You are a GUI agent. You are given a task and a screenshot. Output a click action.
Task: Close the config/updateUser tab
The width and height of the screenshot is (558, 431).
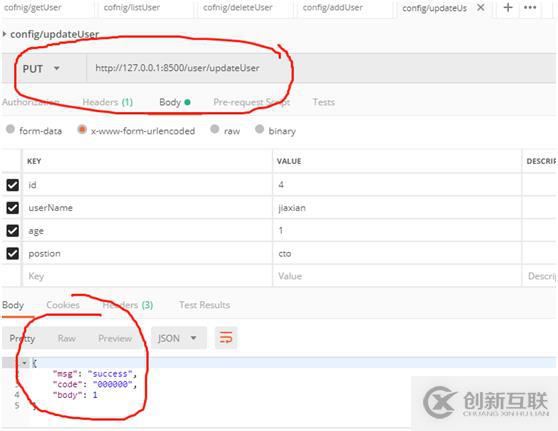tap(480, 7)
